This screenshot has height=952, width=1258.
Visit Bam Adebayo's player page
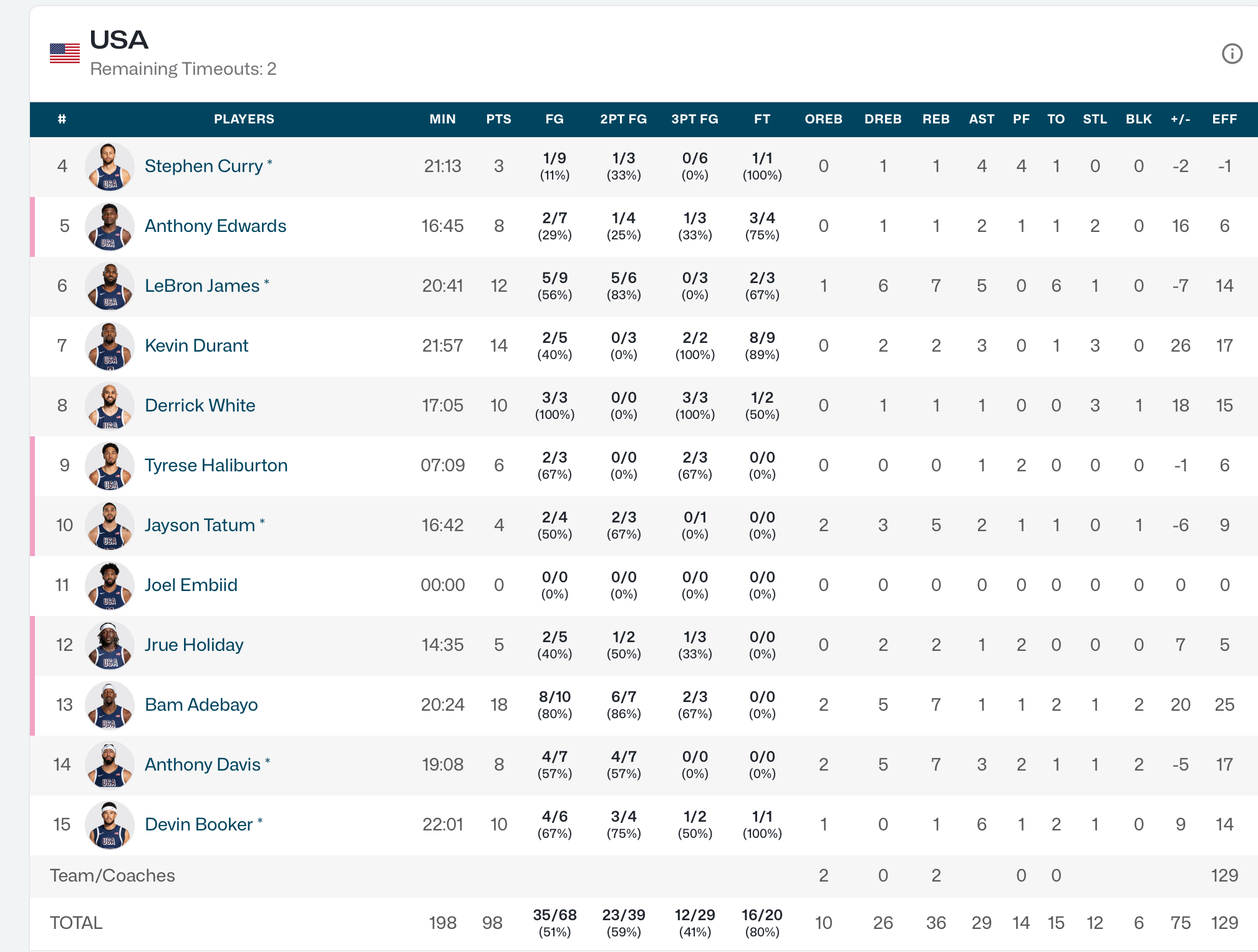(201, 704)
